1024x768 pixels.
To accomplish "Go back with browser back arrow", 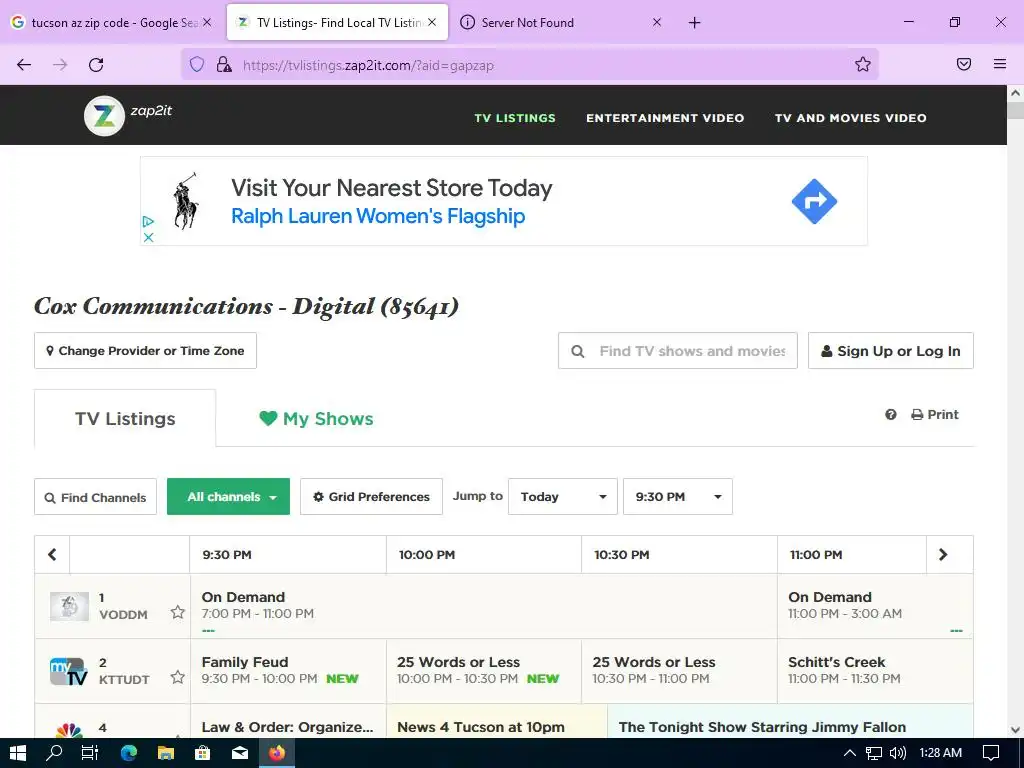I will click(x=24, y=65).
